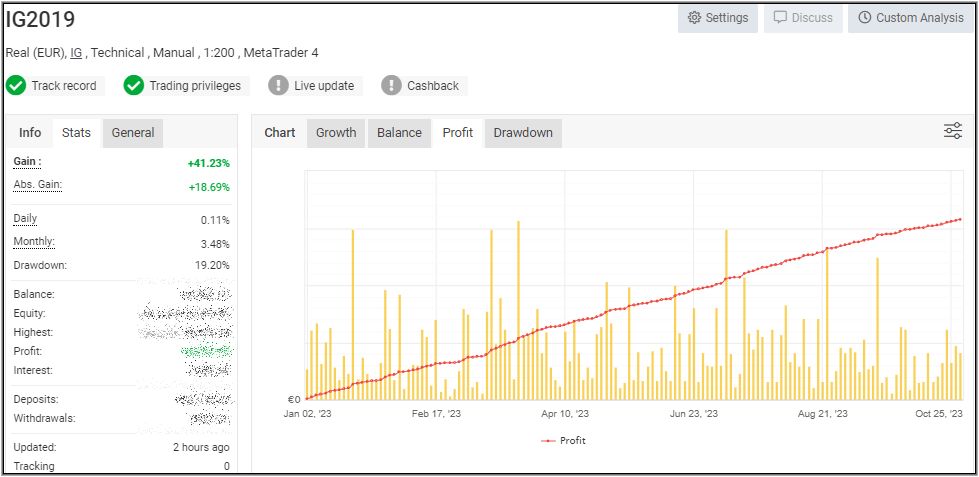Toggle the Profit series legend entry
979x477 pixels.
click(x=564, y=440)
